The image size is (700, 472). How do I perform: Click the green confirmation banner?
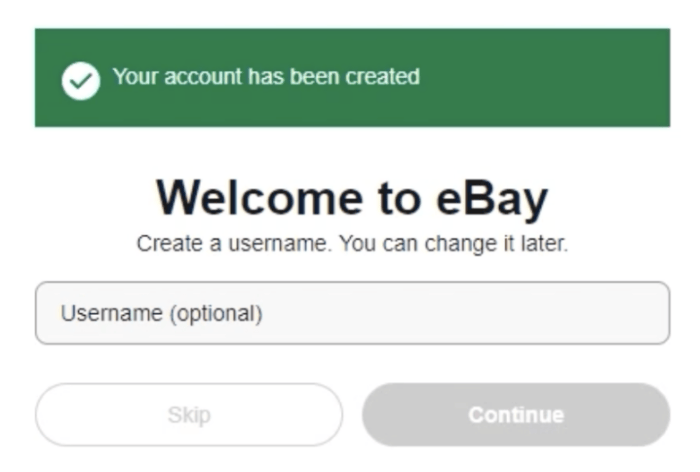[352, 78]
